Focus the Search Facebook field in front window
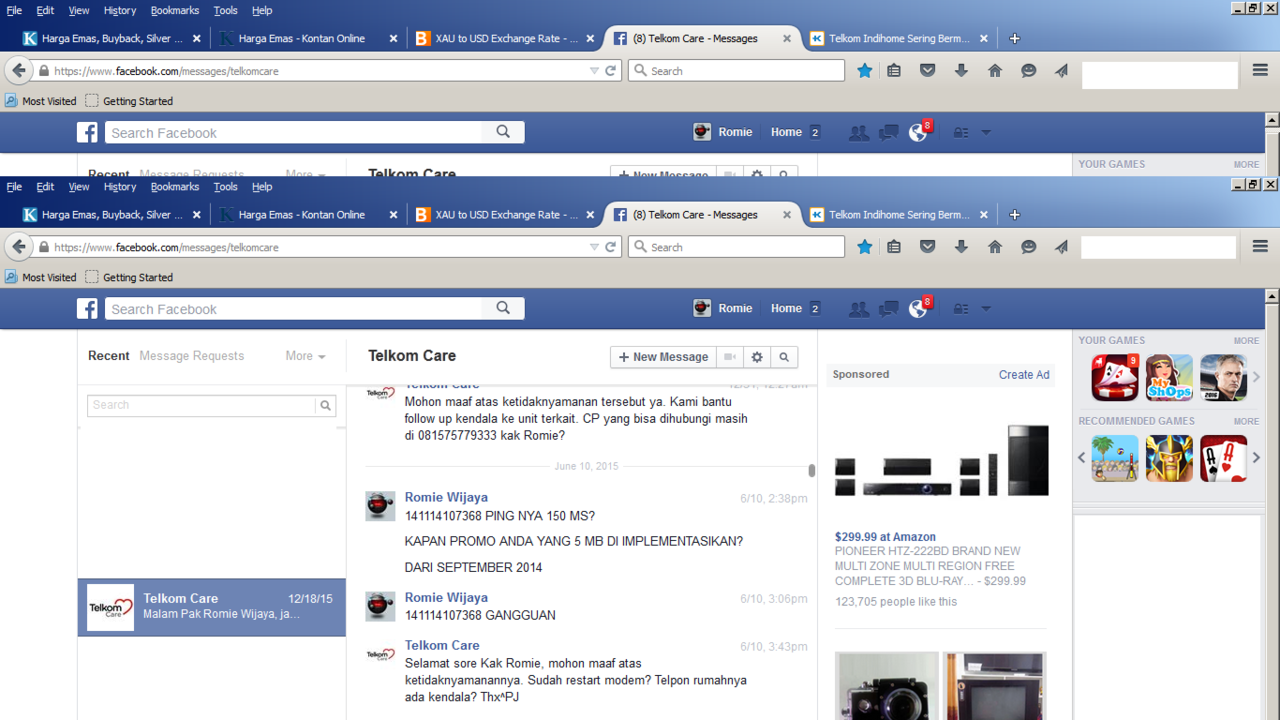Image resolution: width=1280 pixels, height=720 pixels. pyautogui.click(x=294, y=309)
